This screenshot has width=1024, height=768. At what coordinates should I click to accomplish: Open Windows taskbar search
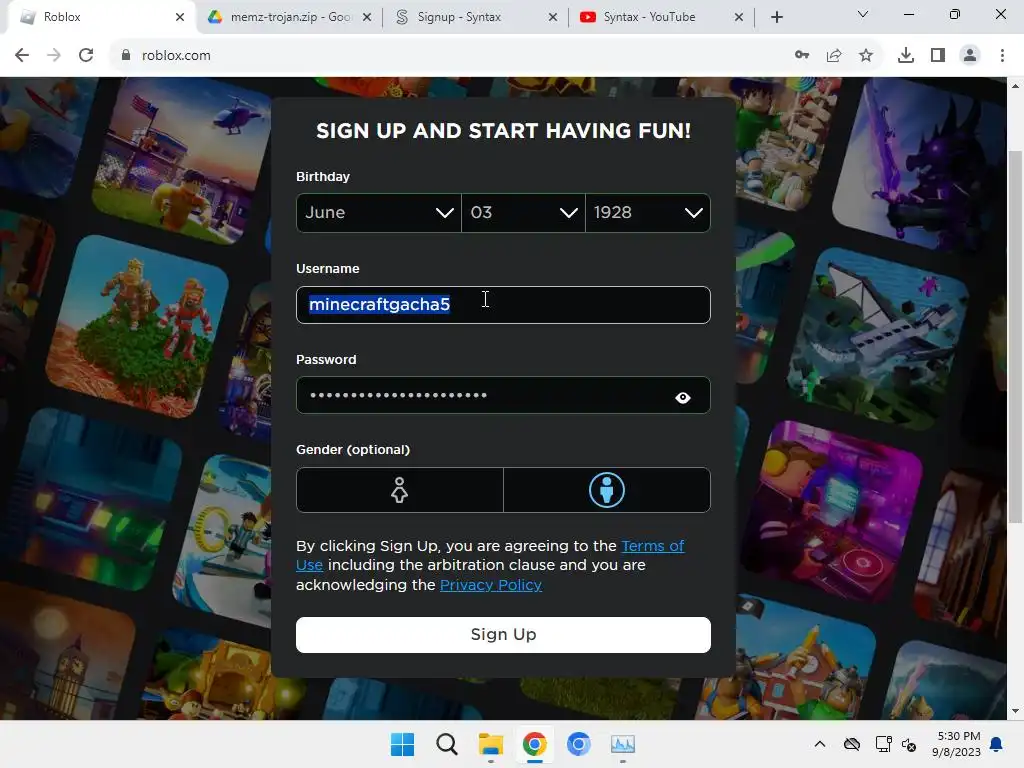447,744
